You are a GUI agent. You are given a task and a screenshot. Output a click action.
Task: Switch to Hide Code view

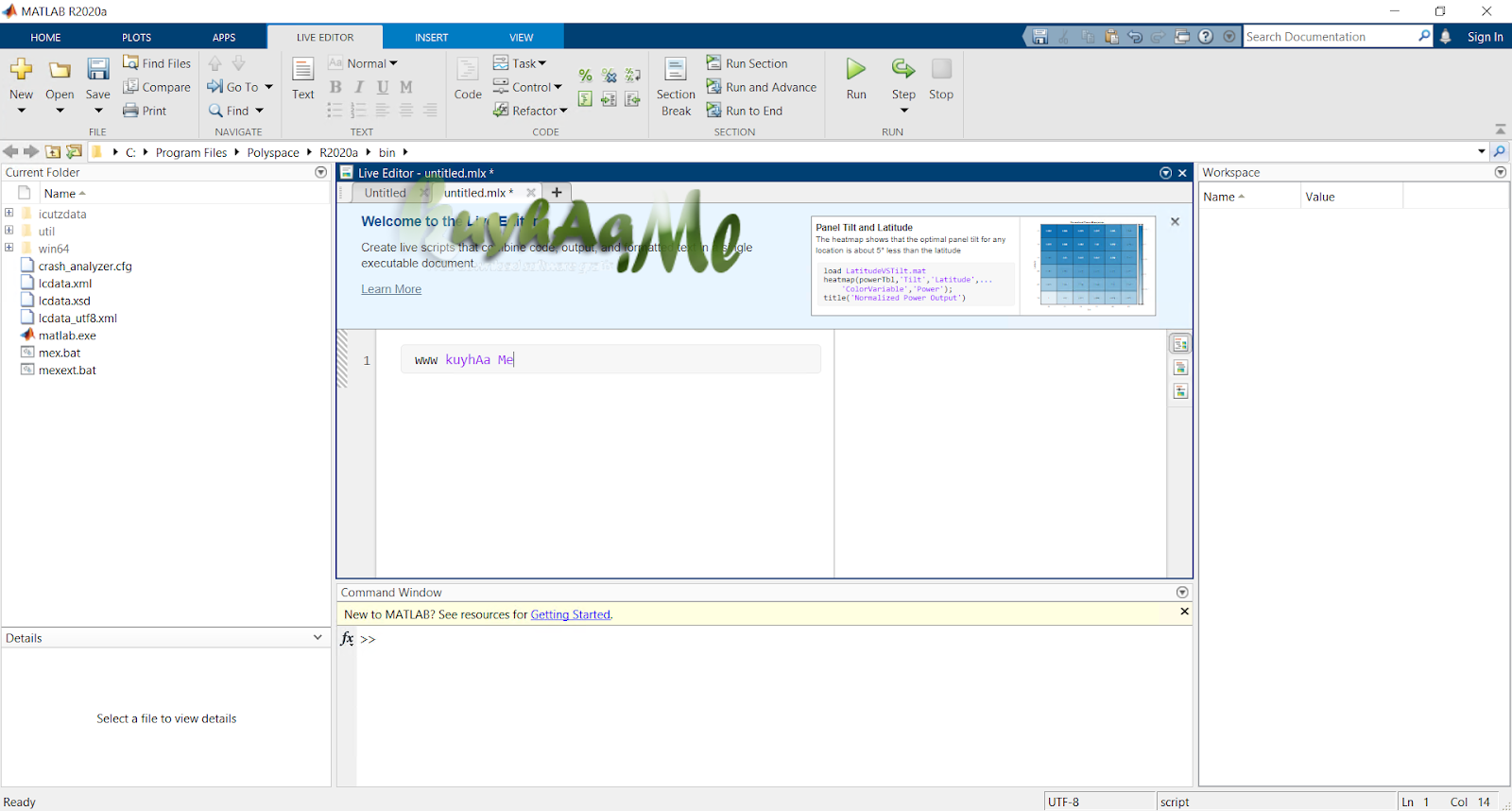coord(1180,391)
